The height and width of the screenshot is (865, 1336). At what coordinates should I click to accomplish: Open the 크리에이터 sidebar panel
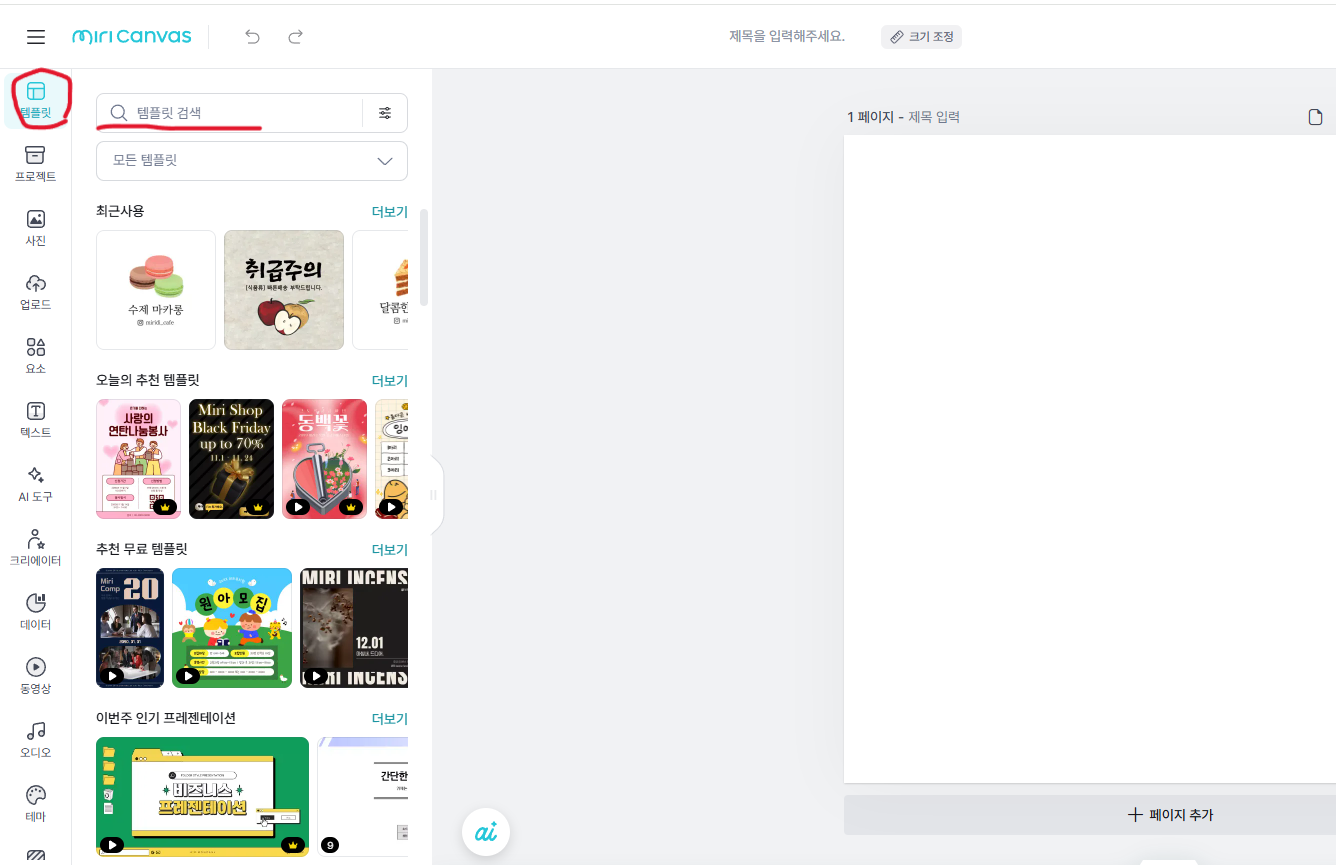(x=36, y=548)
